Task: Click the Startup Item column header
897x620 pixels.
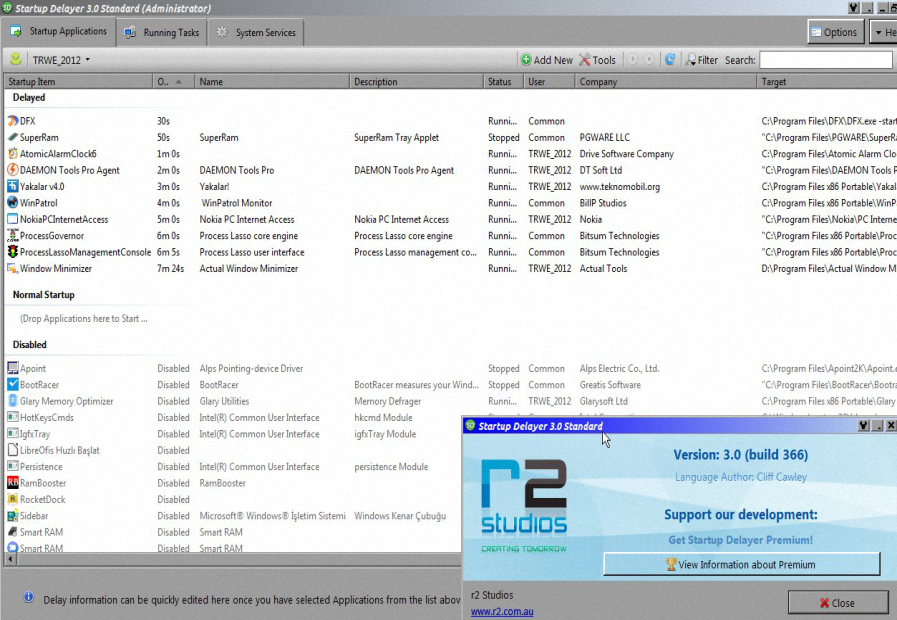Action: 78,82
